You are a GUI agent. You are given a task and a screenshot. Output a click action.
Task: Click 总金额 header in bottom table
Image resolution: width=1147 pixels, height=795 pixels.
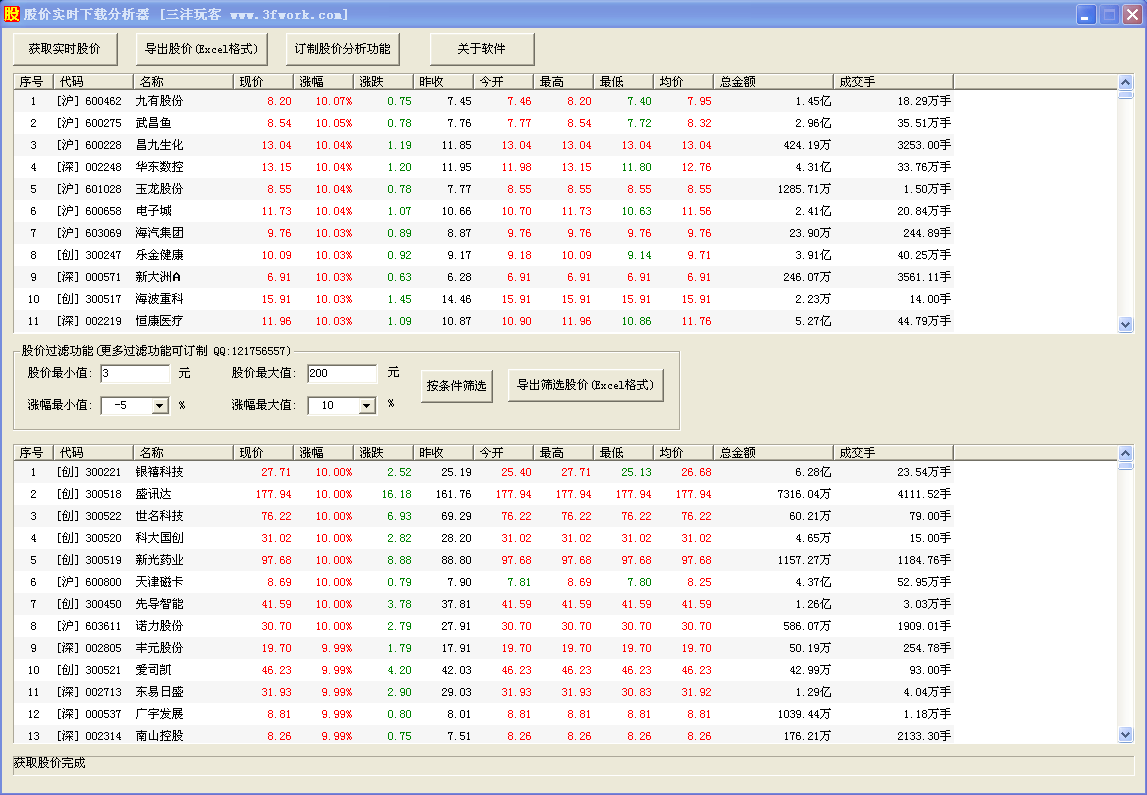pos(773,453)
